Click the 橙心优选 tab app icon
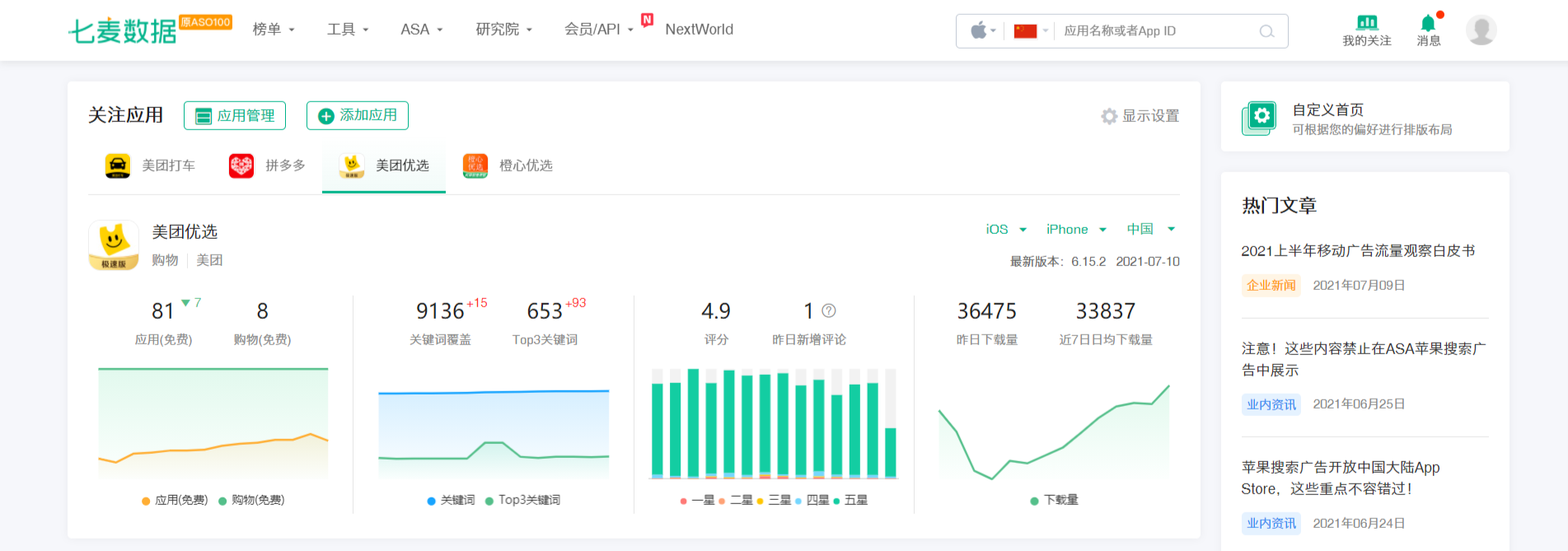The width and height of the screenshot is (1568, 551). [x=475, y=166]
